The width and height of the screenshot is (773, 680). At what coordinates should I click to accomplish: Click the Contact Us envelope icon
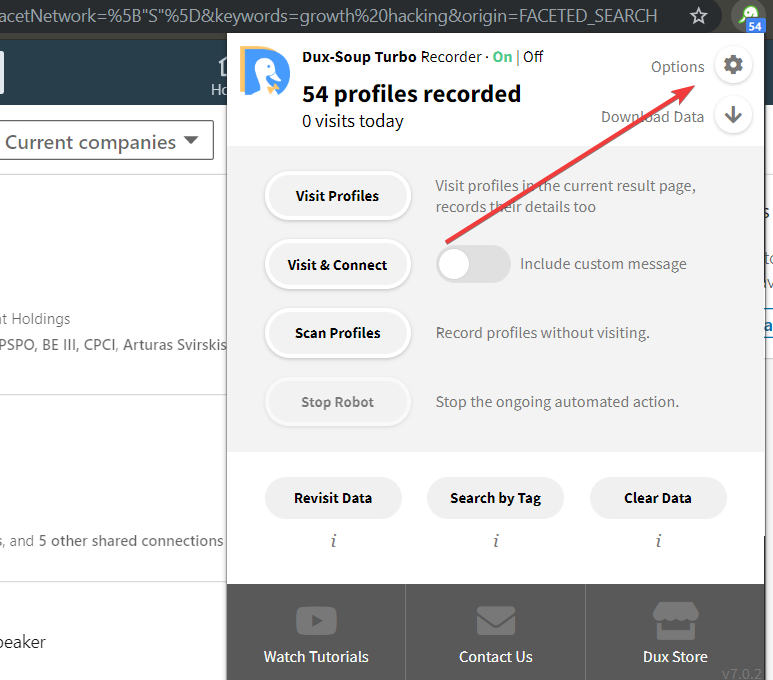[x=495, y=621]
